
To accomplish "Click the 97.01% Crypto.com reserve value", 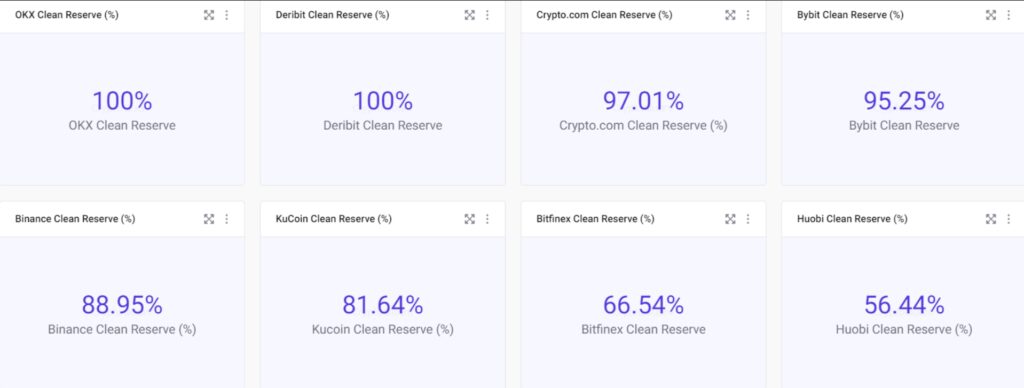I will pyautogui.click(x=643, y=101).
